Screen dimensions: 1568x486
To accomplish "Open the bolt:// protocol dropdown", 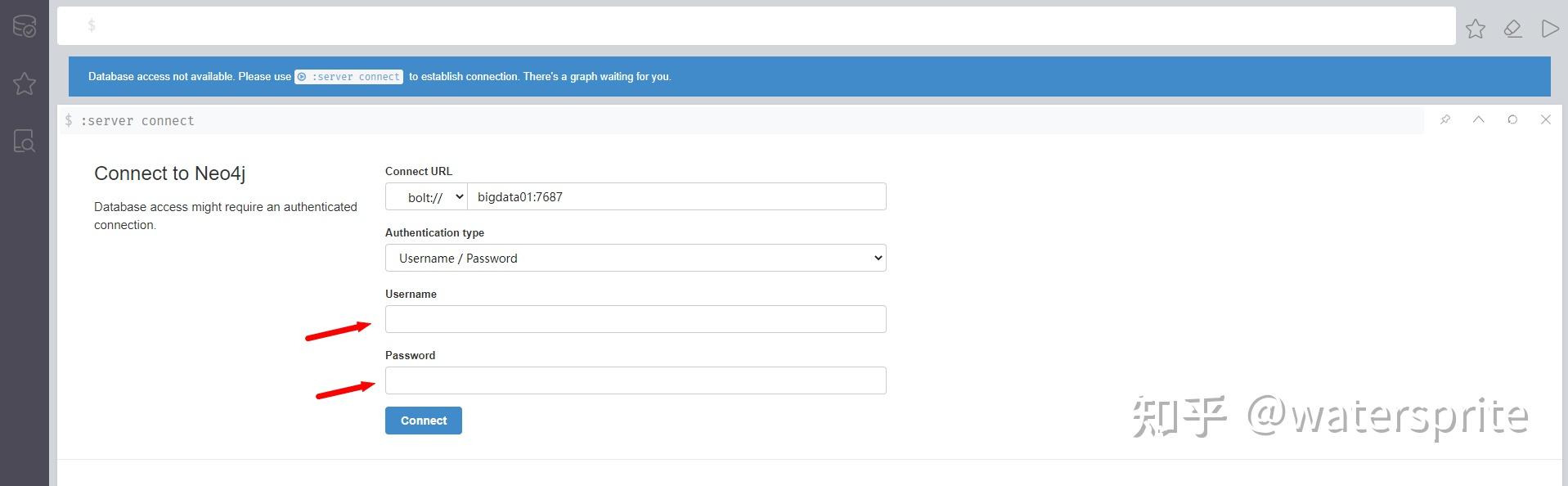I will (426, 197).
